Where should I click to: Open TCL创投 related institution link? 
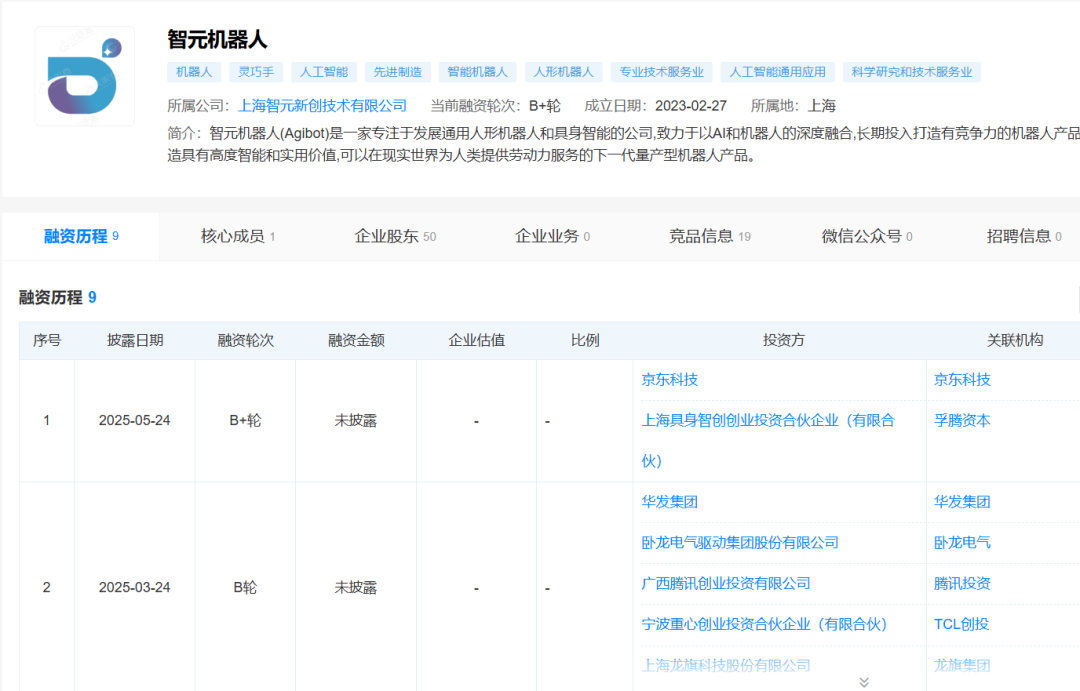click(x=962, y=624)
